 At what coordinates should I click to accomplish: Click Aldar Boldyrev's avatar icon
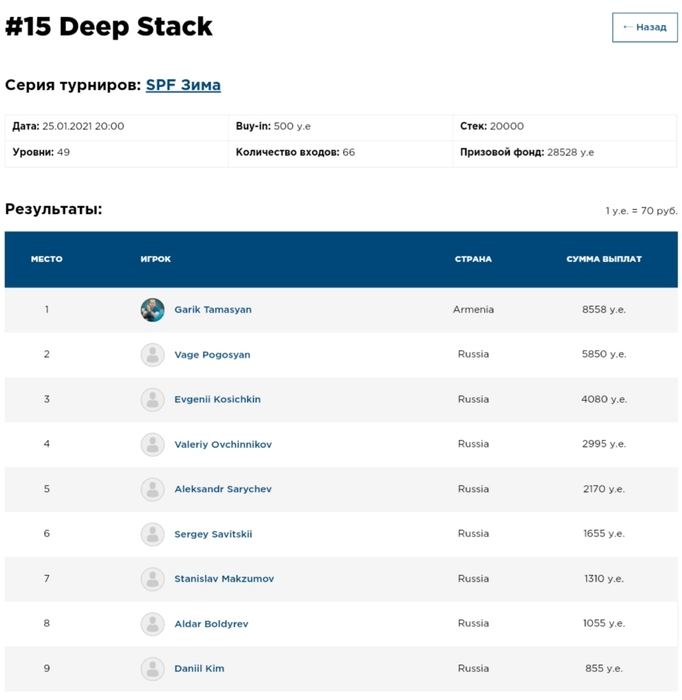[x=152, y=624]
